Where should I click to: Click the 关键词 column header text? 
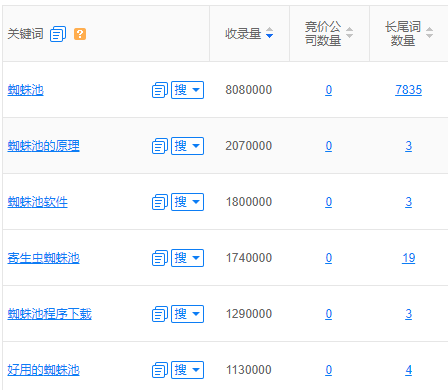click(x=26, y=34)
